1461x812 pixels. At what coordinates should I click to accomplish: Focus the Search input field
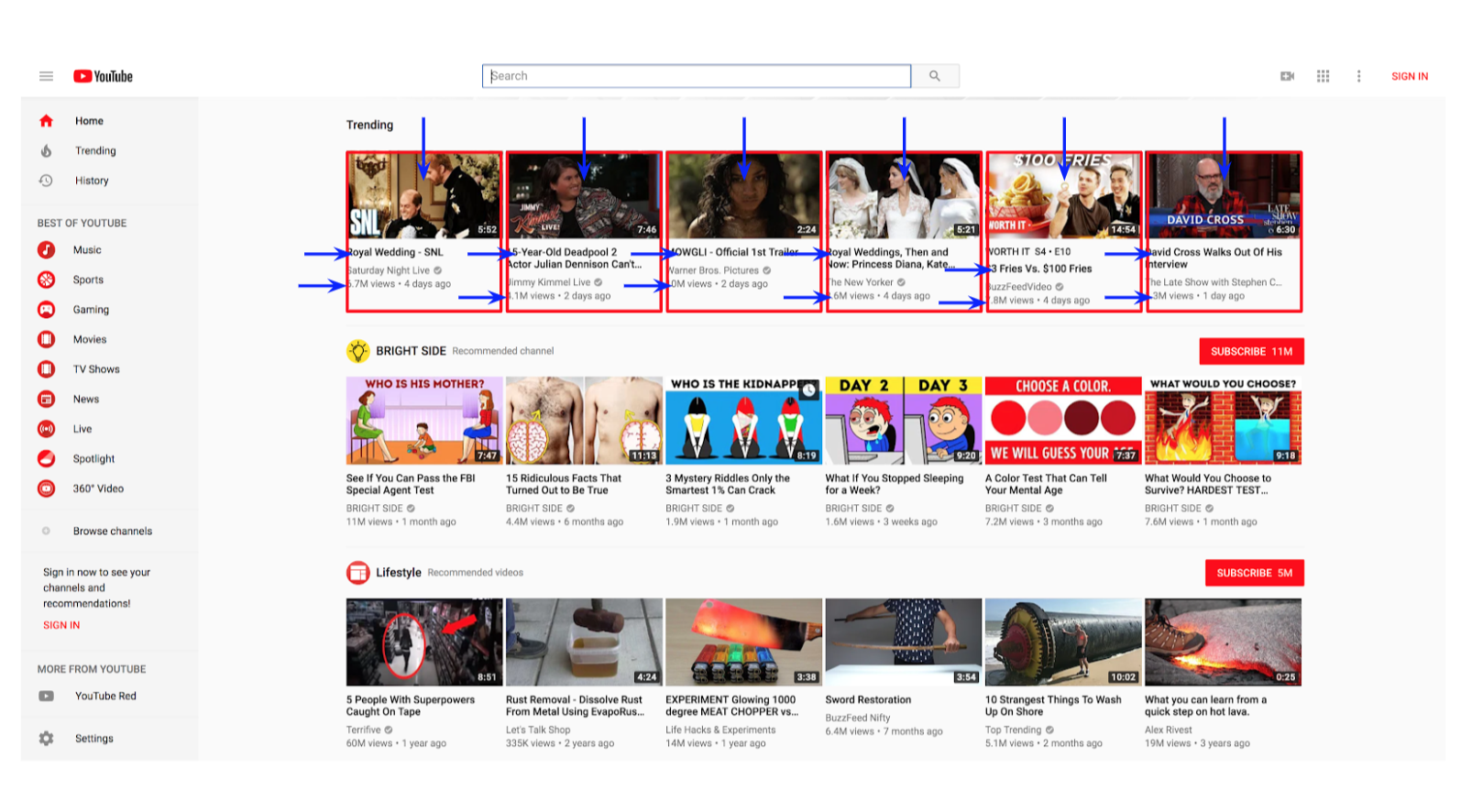click(697, 76)
